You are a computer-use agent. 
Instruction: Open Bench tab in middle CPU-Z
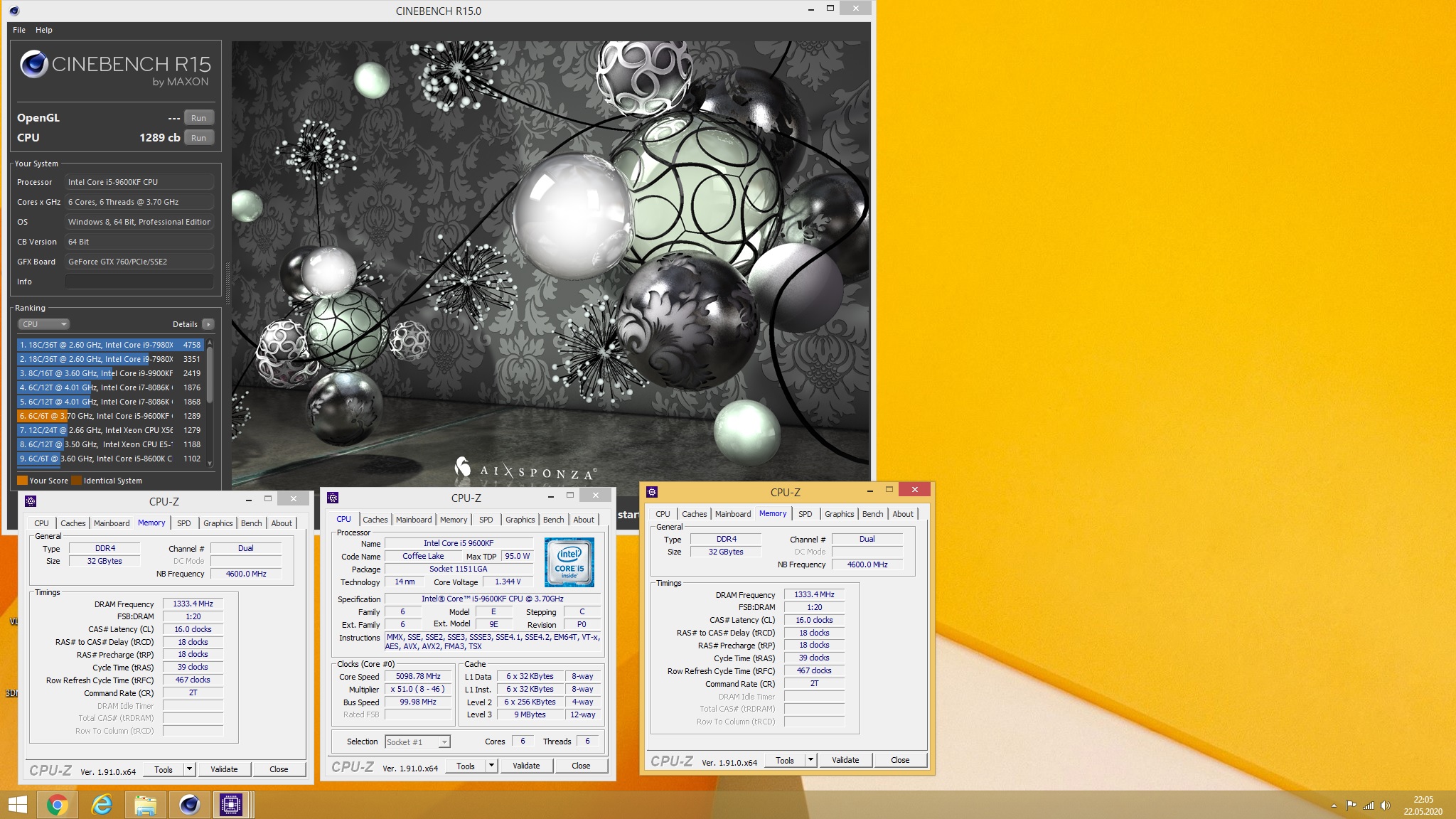tap(553, 520)
